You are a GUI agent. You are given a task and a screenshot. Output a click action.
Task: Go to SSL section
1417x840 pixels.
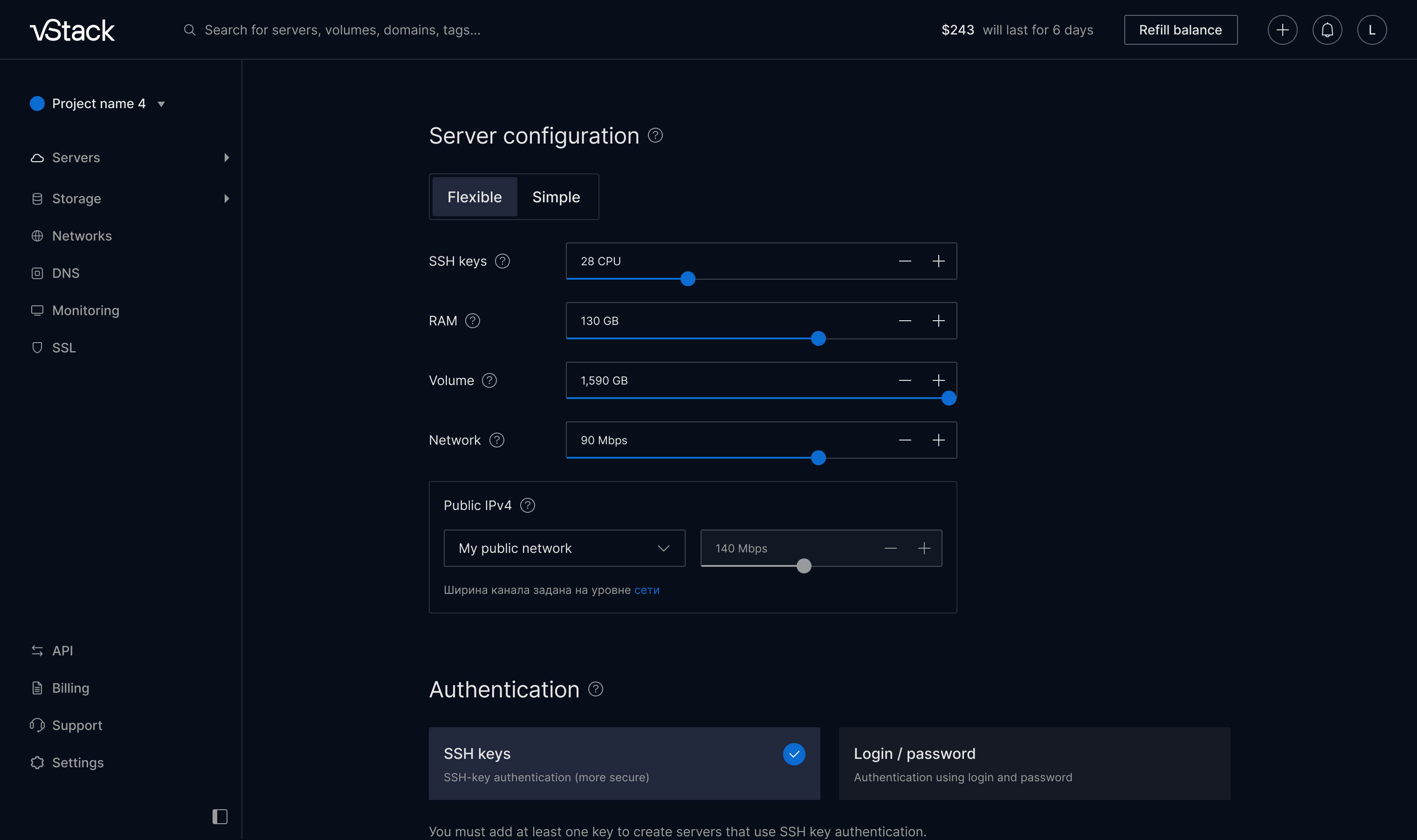[64, 348]
